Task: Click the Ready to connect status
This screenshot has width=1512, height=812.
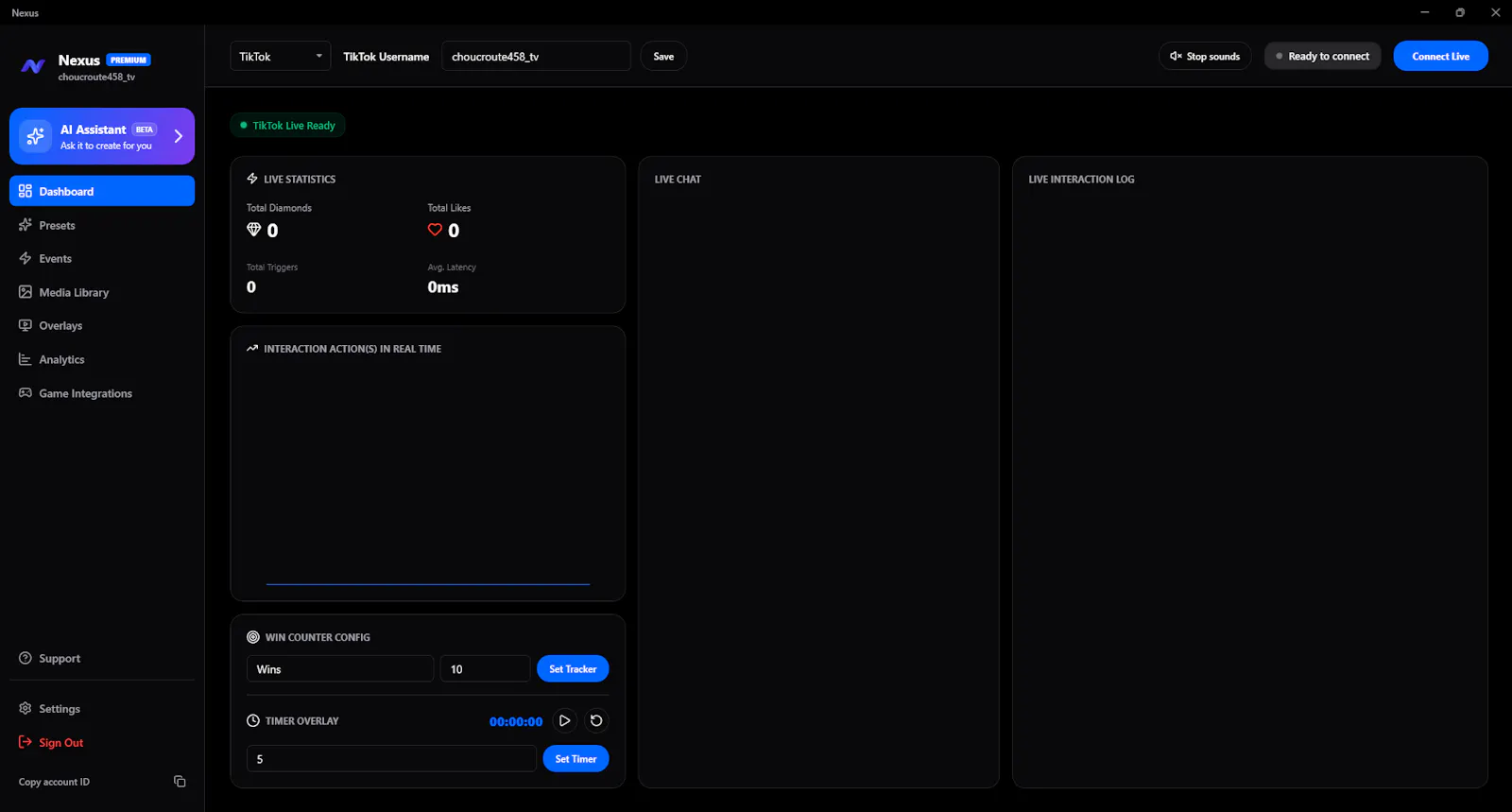Action: pyautogui.click(x=1323, y=57)
